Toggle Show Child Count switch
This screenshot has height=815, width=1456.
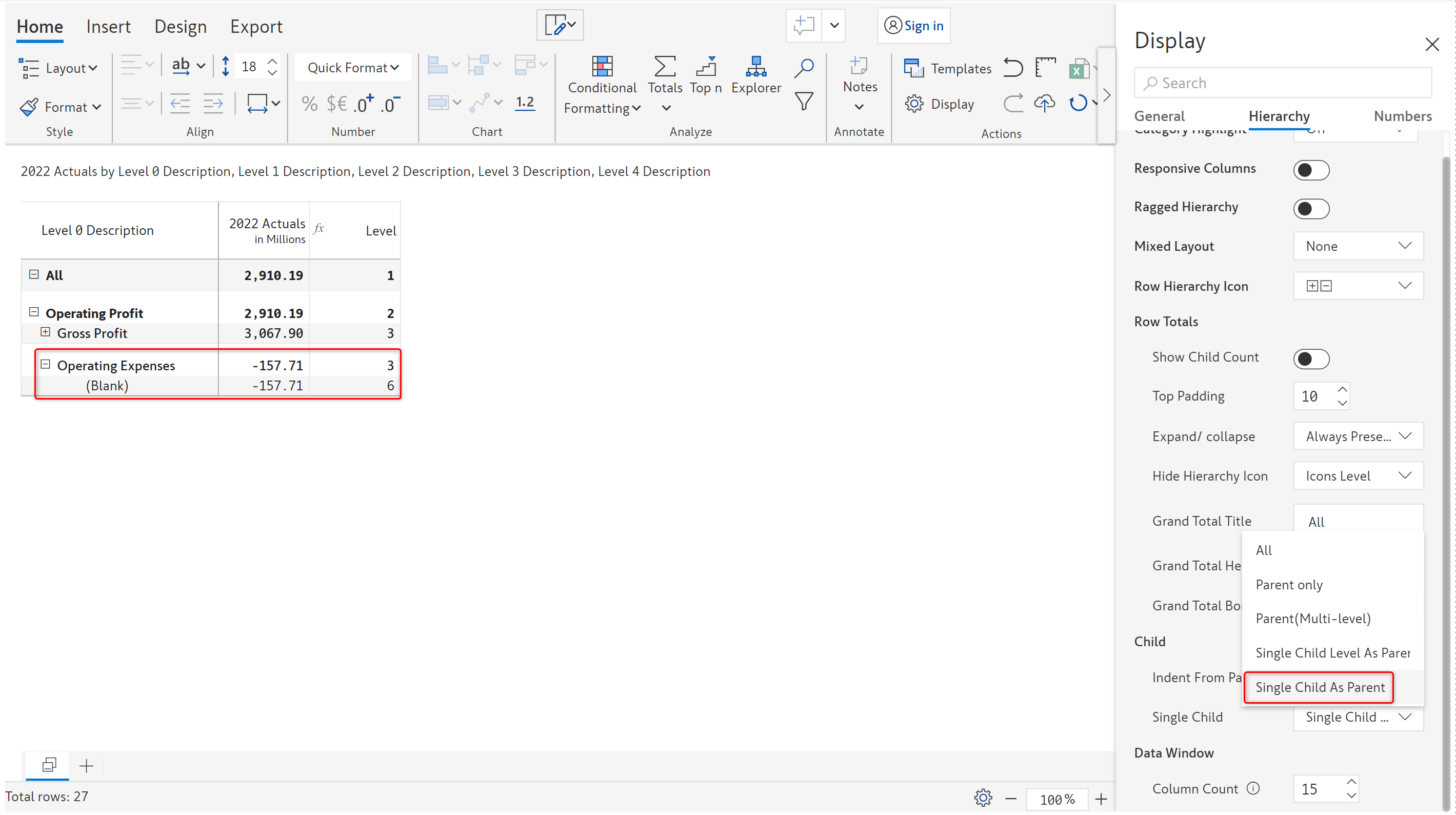(1311, 359)
